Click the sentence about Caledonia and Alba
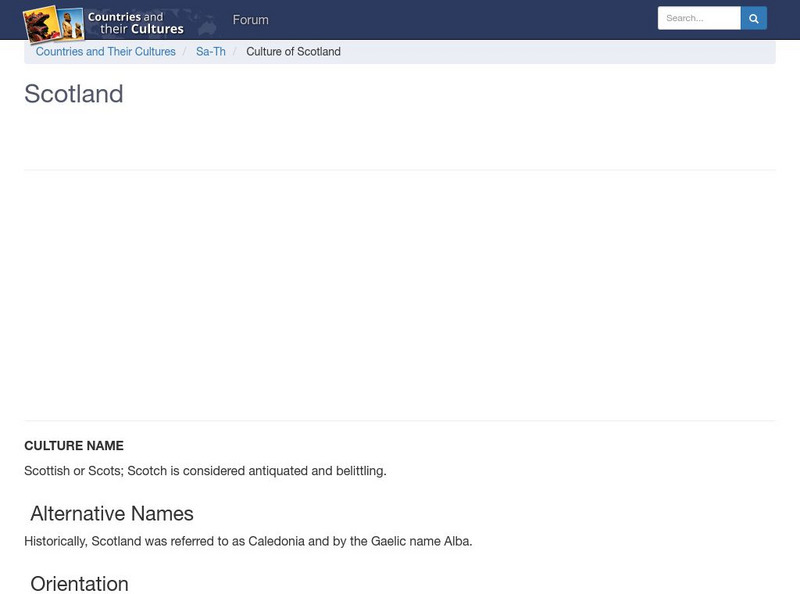800x594 pixels. click(248, 541)
